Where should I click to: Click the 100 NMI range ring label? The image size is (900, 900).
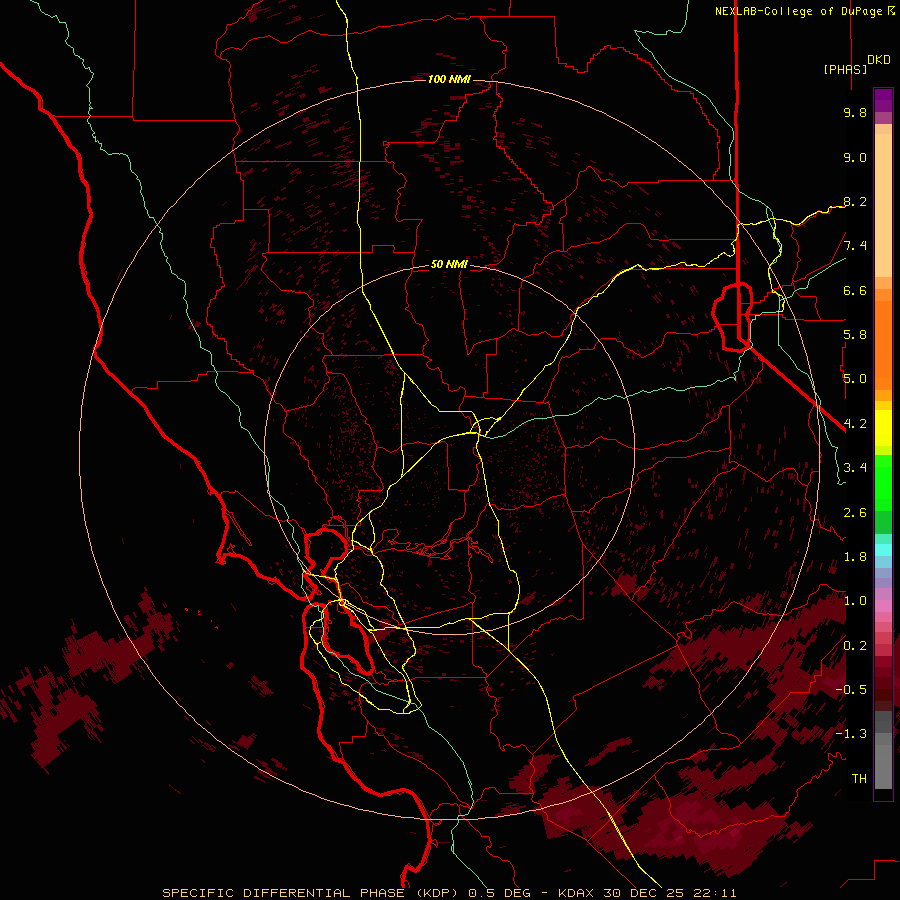click(x=449, y=79)
